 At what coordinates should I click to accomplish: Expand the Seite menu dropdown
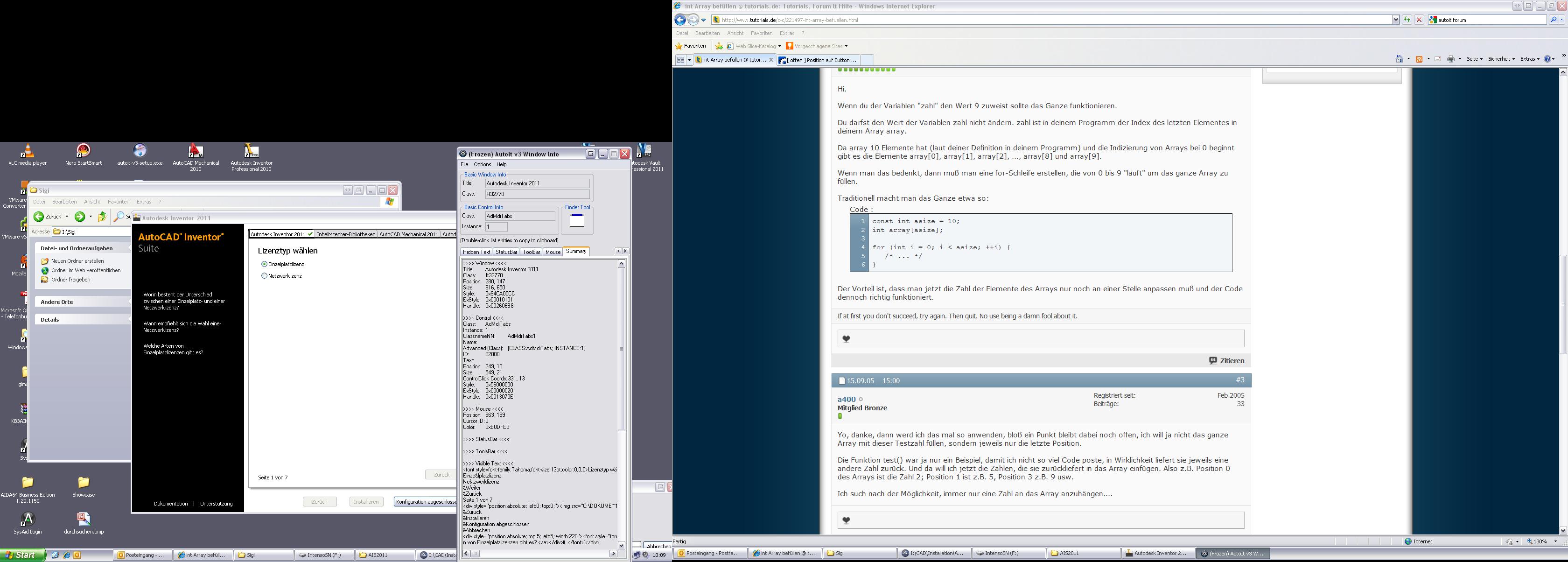(1474, 59)
